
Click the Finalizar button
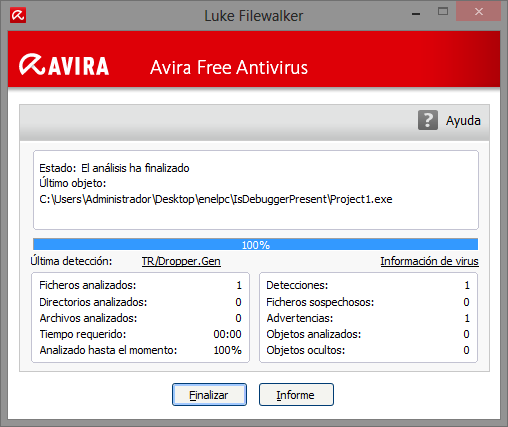[x=209, y=395]
